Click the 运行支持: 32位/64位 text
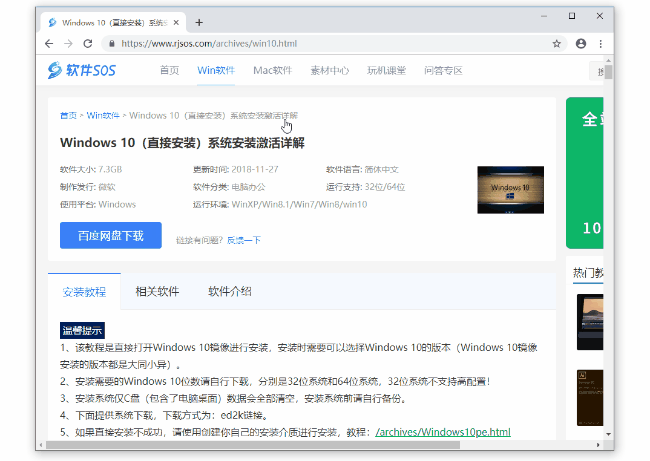Screen dimensions: 650x461 click(365, 187)
